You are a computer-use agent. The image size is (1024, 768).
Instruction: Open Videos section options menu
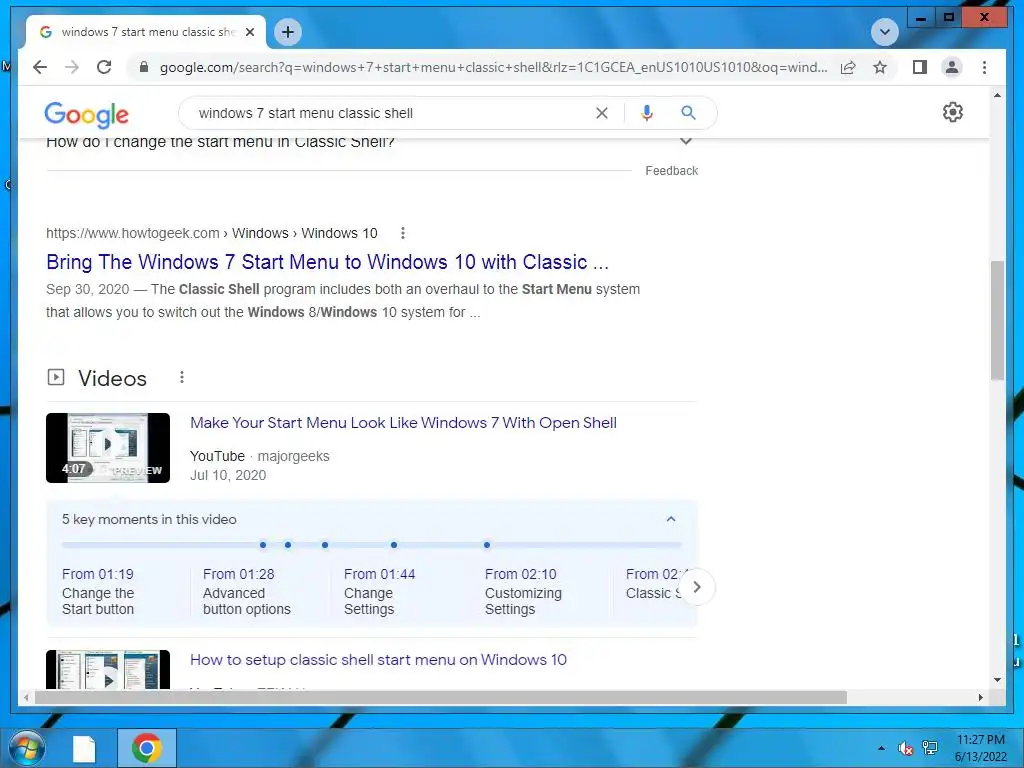coord(182,377)
